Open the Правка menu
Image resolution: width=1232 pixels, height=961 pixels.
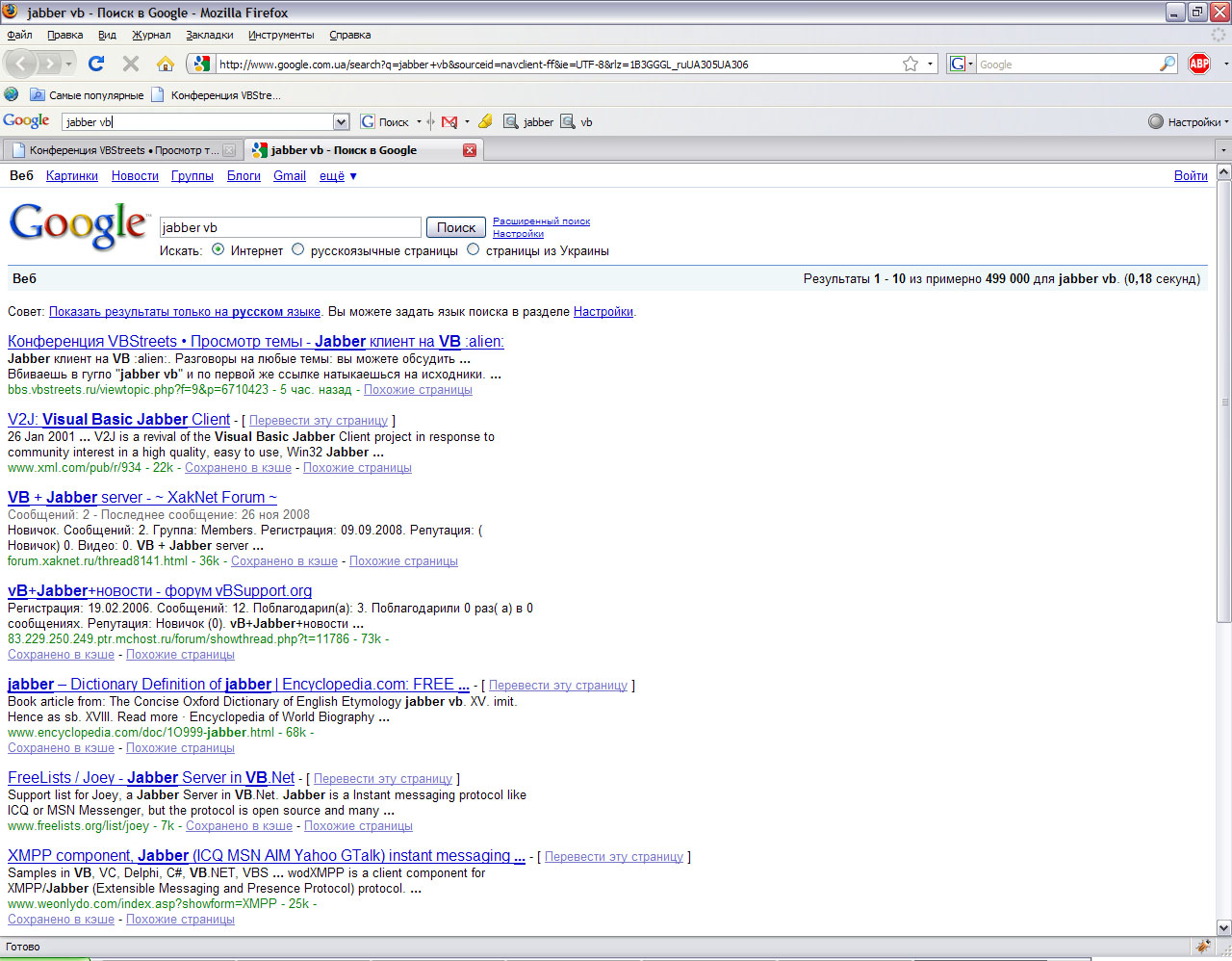64,35
